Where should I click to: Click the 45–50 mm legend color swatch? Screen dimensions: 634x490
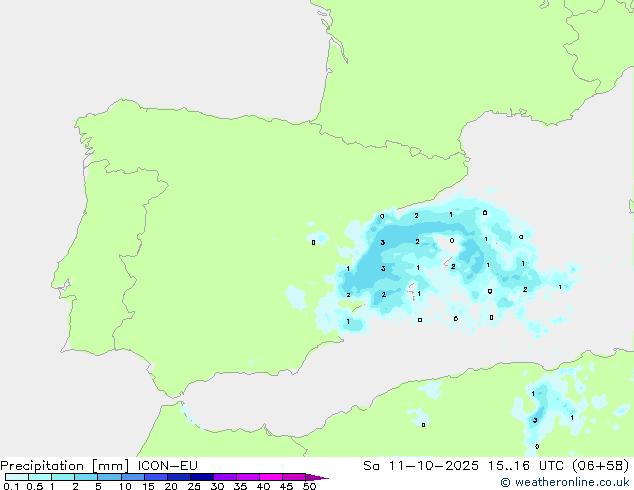click(294, 477)
